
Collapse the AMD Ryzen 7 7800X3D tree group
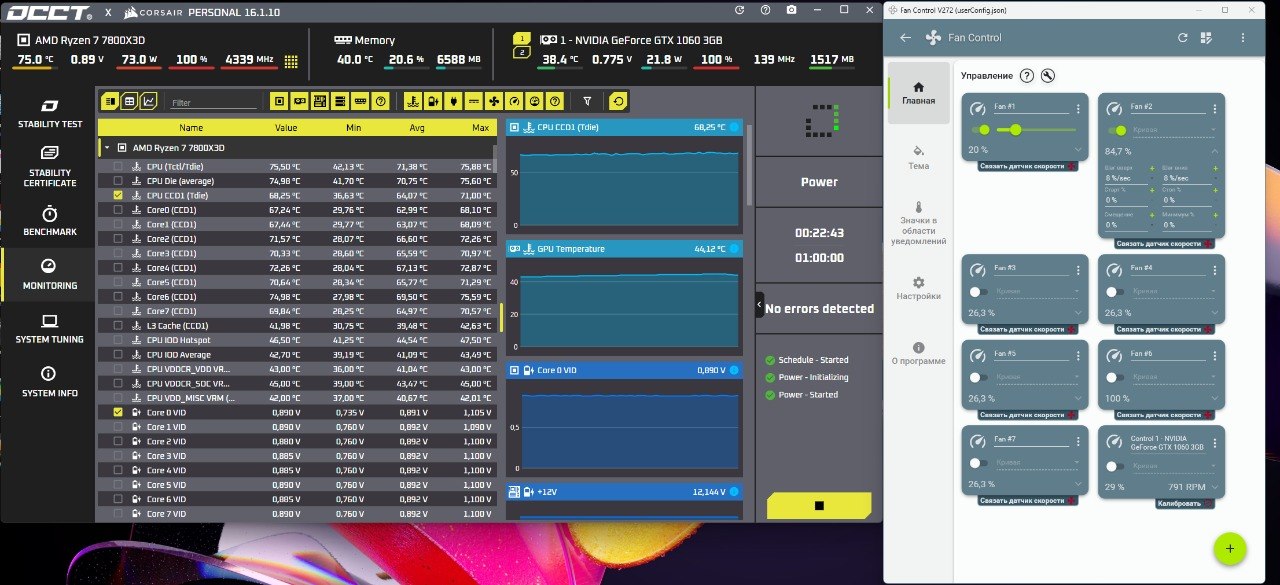107,147
